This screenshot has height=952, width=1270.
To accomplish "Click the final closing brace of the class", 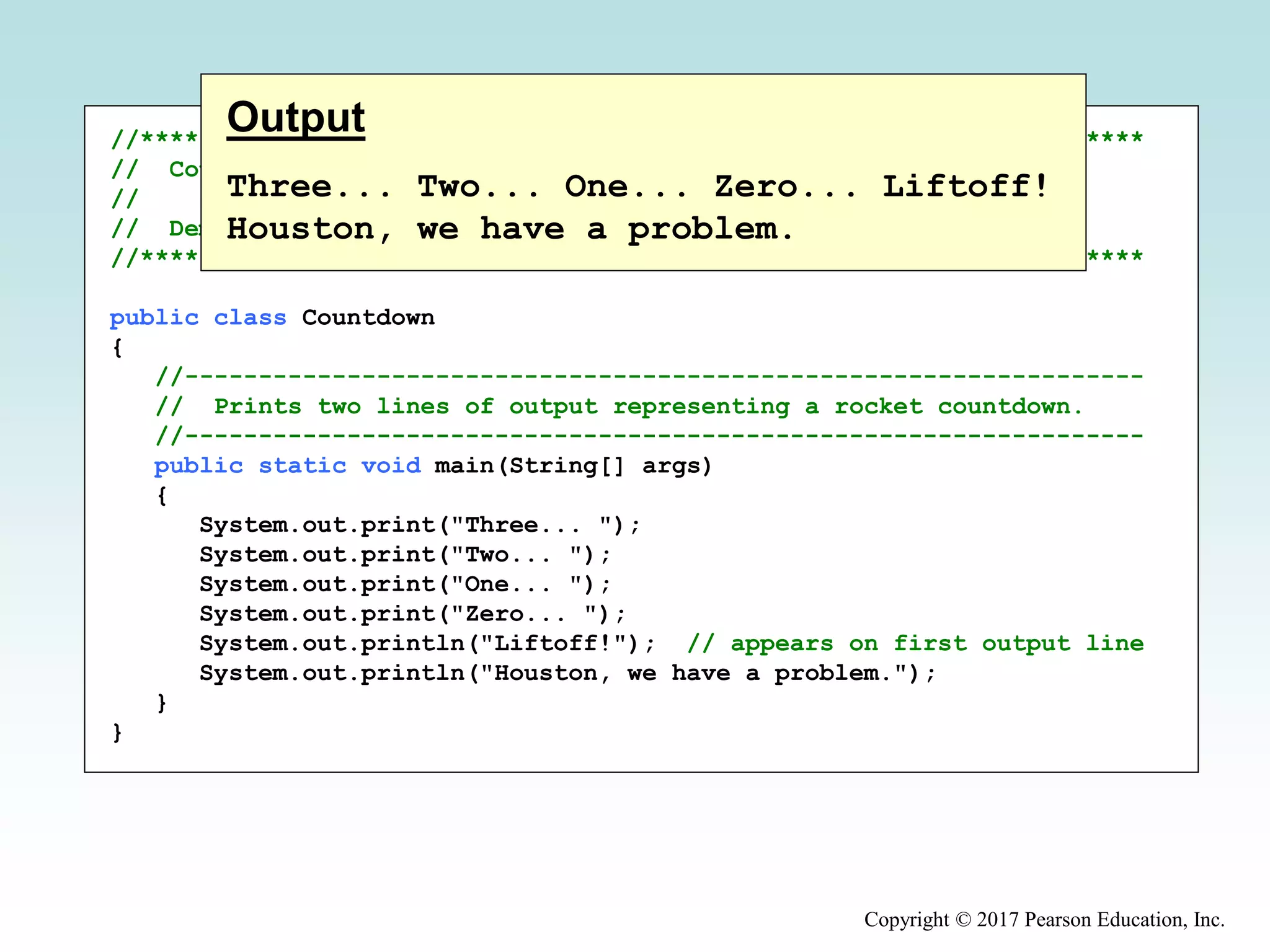I will coord(117,732).
